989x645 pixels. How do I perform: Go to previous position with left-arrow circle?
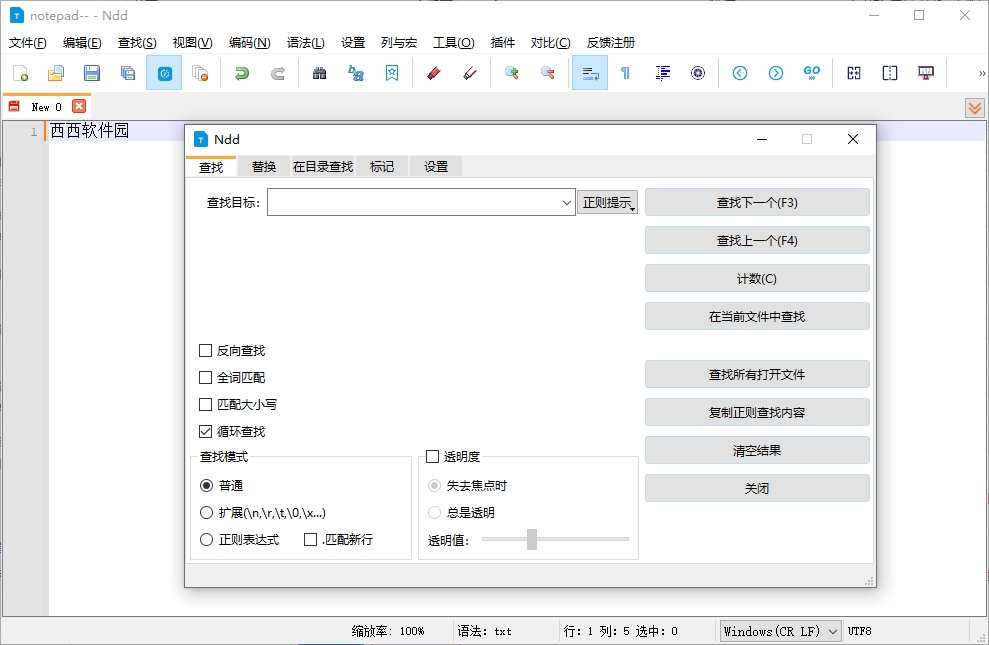pos(740,73)
